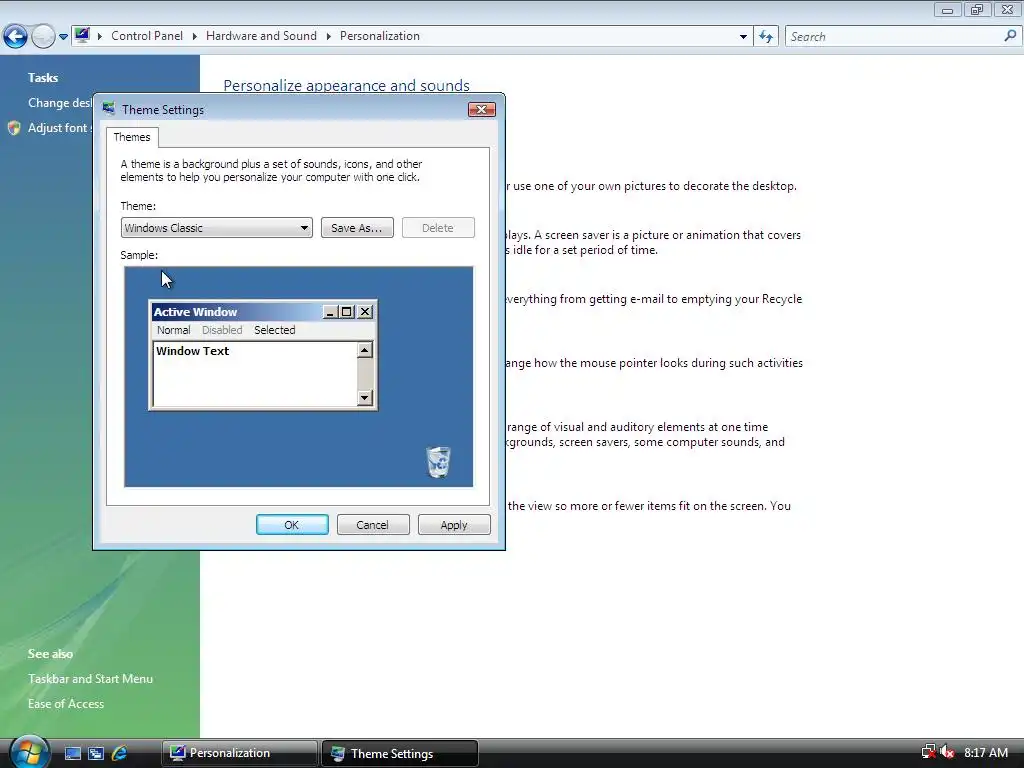This screenshot has height=768, width=1024.
Task: Click Show Desktop quick launch icon
Action: (72, 753)
